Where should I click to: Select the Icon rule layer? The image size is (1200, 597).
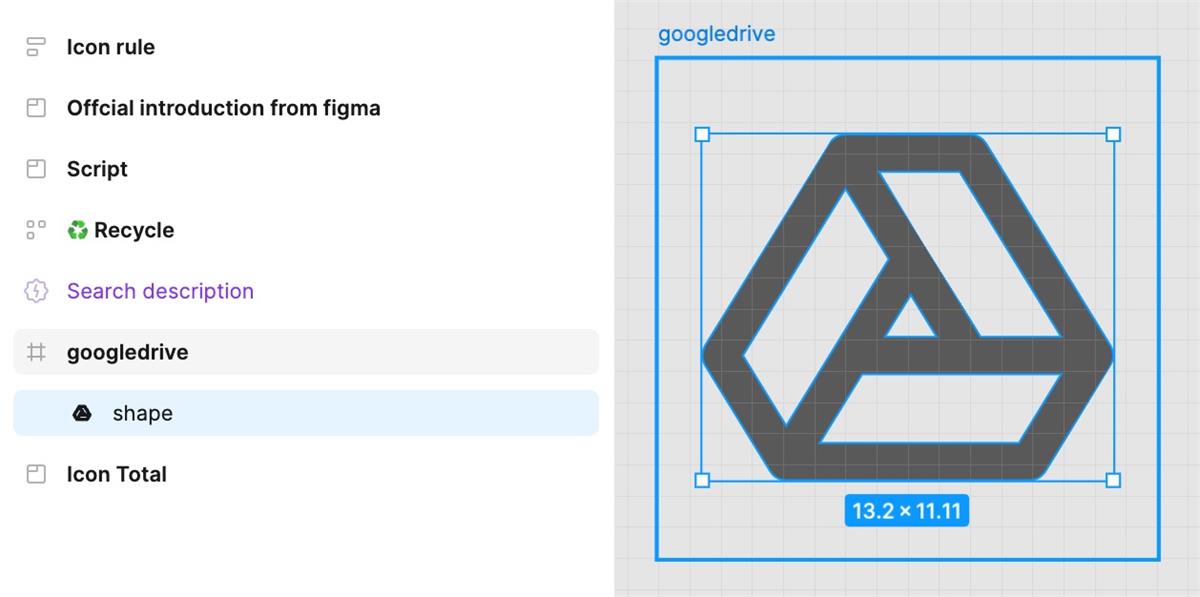111,47
